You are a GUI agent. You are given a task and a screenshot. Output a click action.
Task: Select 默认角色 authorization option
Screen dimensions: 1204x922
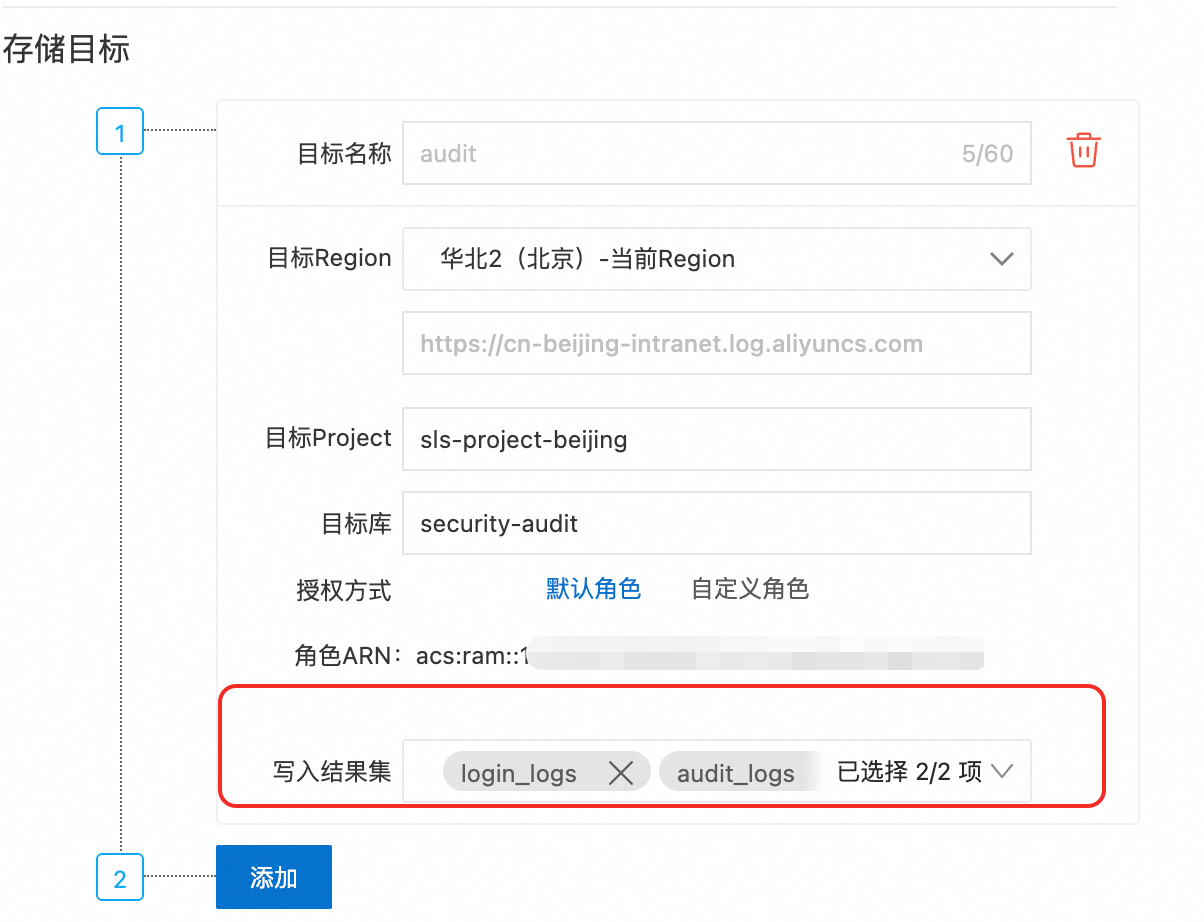coord(593,589)
